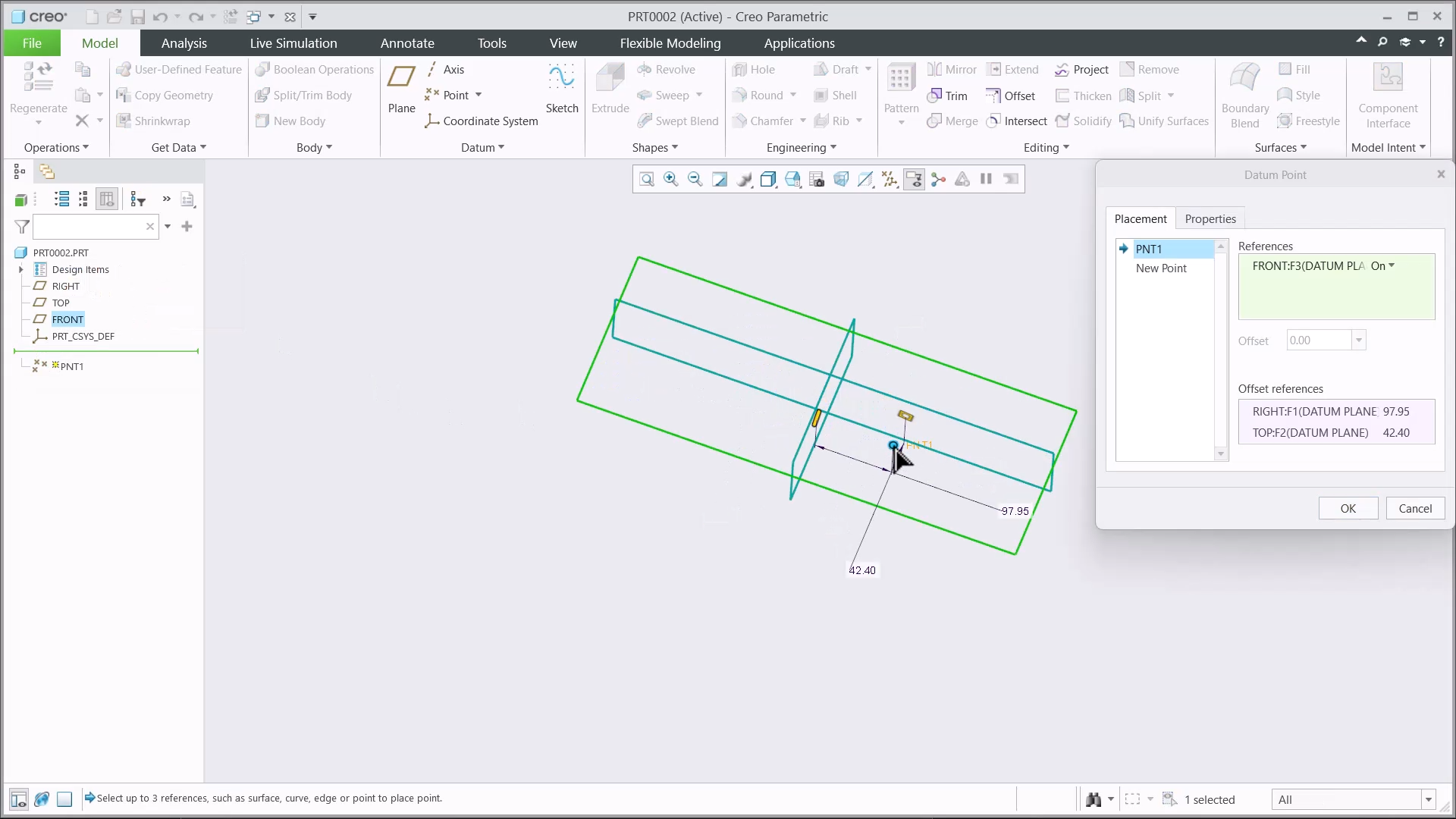Click the 97.95 dimension in the graphics area

[x=1015, y=511]
